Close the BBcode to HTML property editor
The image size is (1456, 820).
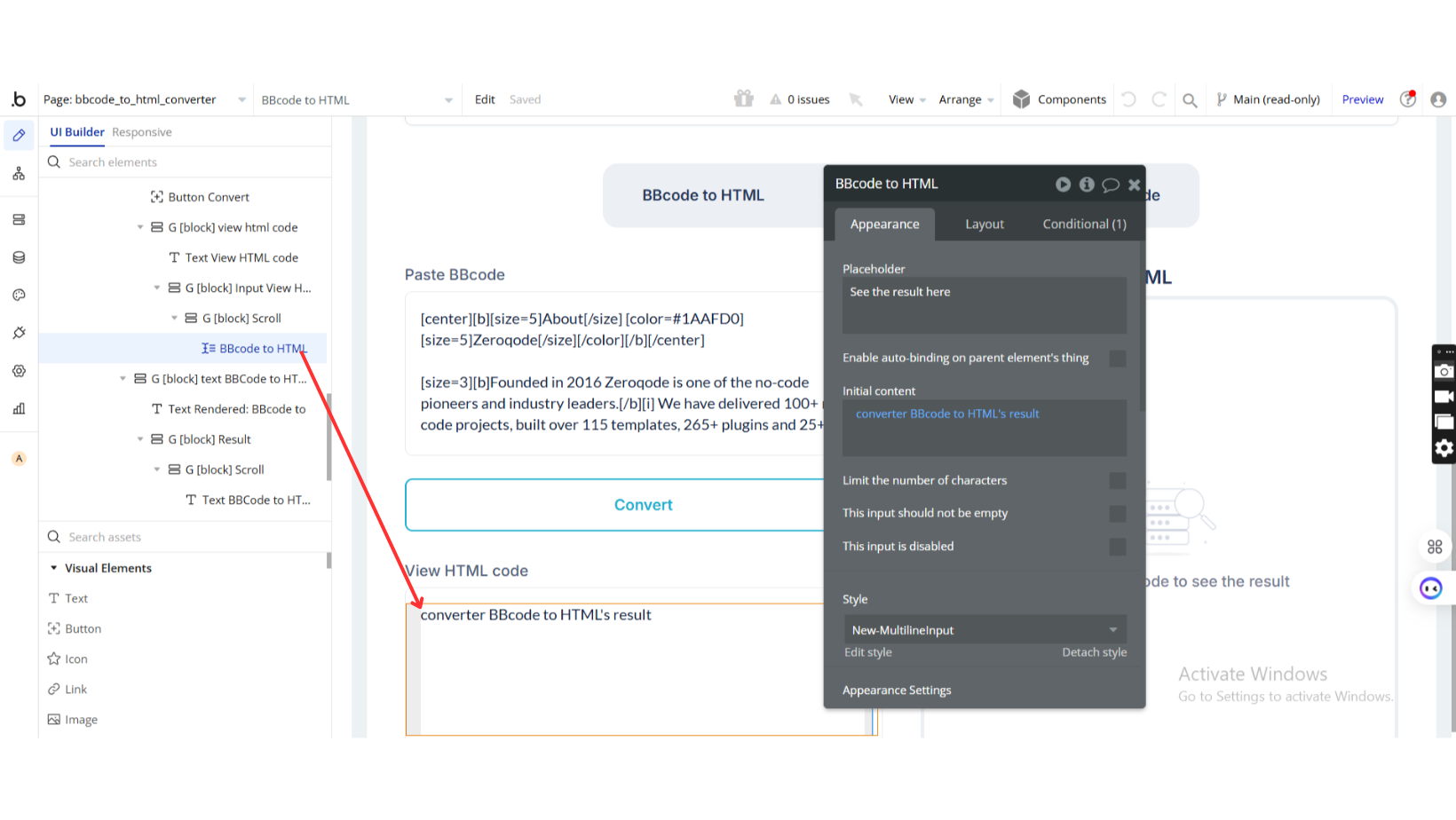coord(1134,185)
